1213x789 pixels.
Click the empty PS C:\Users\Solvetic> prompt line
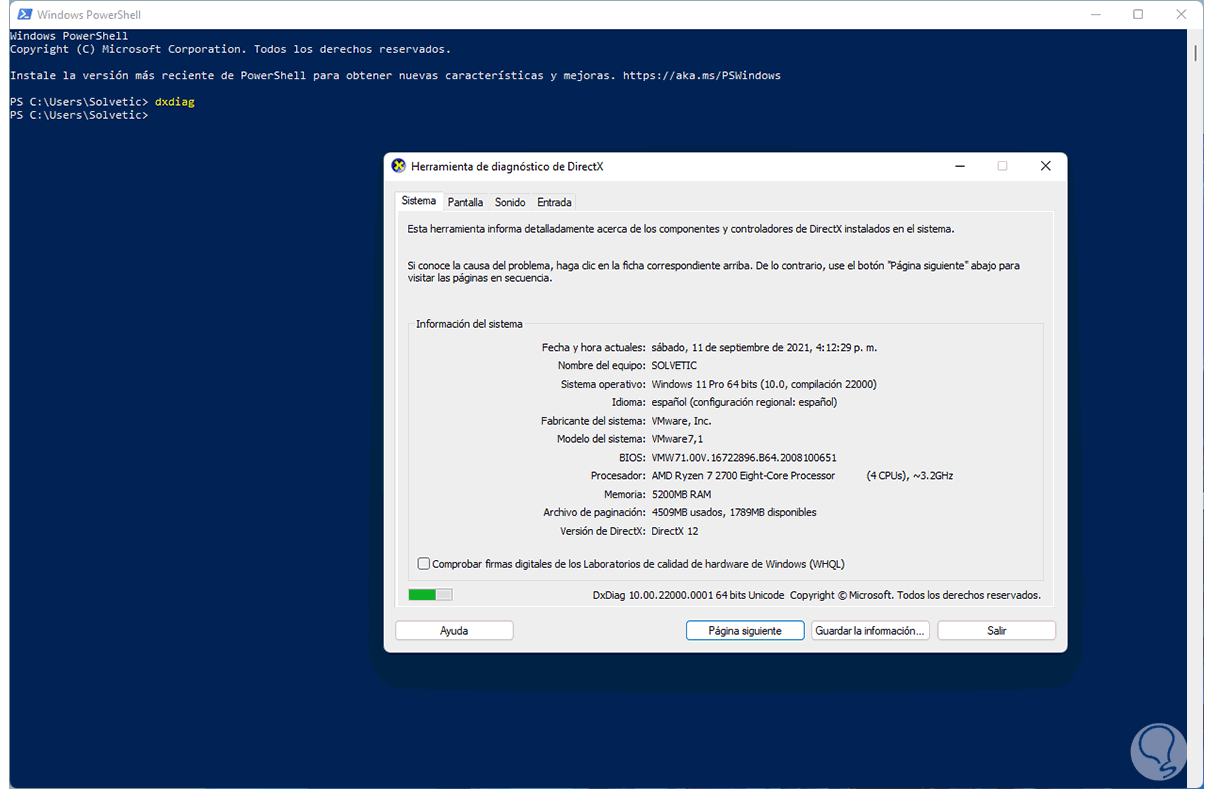pos(79,115)
